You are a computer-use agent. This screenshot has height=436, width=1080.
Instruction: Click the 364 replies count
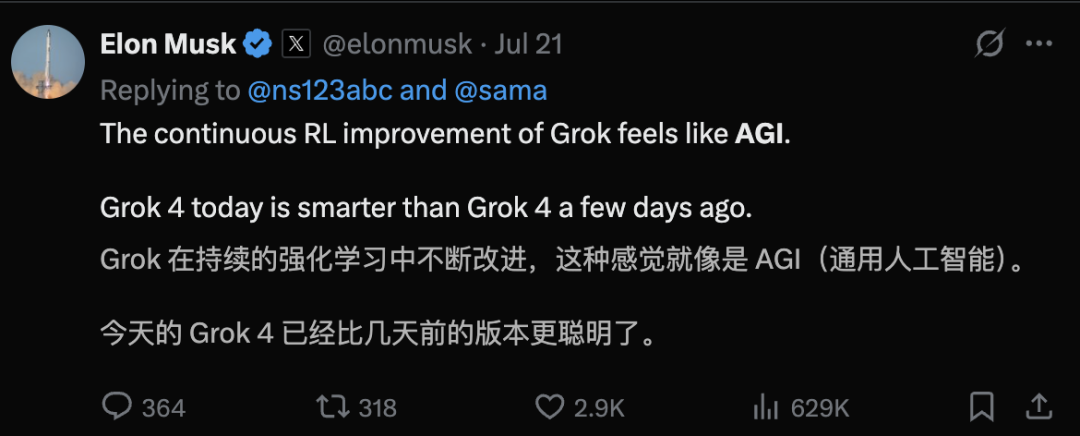[x=163, y=408]
